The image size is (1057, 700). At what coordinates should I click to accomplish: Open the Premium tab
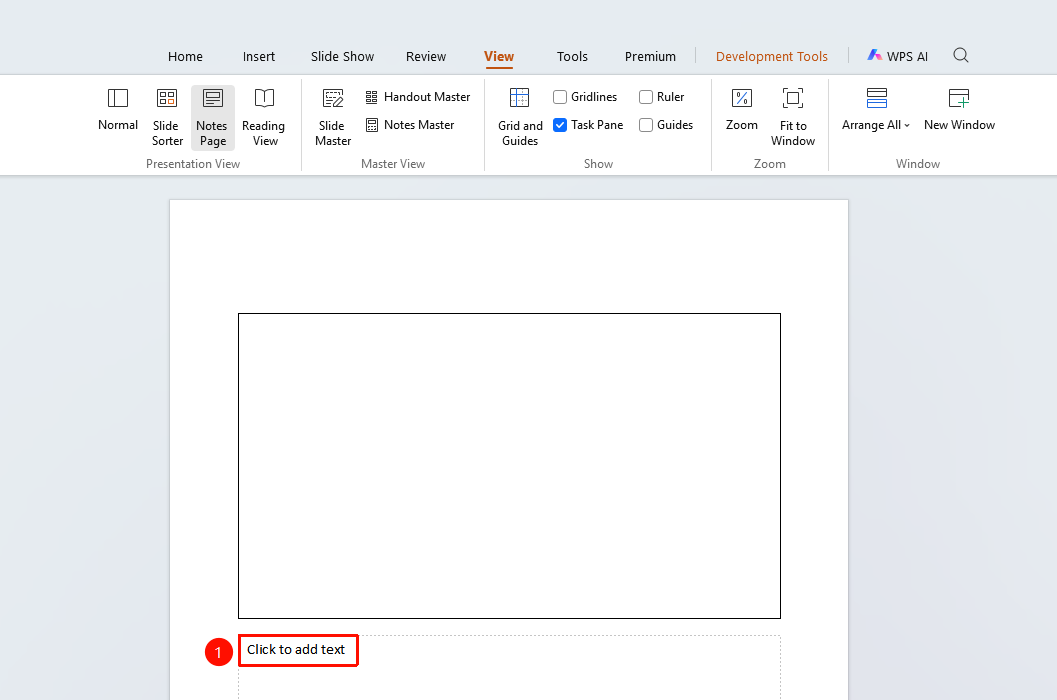tap(651, 57)
